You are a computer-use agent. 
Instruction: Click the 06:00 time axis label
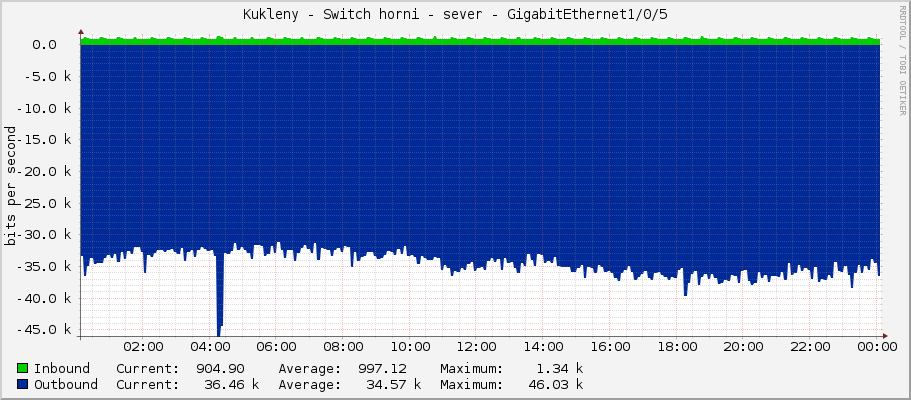coord(277,347)
